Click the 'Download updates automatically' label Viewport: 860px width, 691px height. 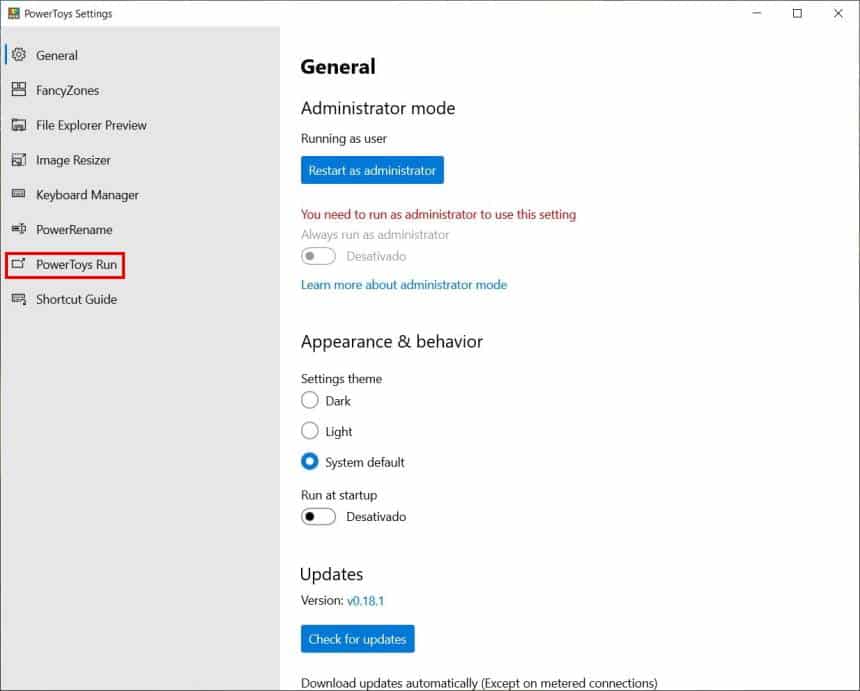pyautogui.click(x=479, y=683)
